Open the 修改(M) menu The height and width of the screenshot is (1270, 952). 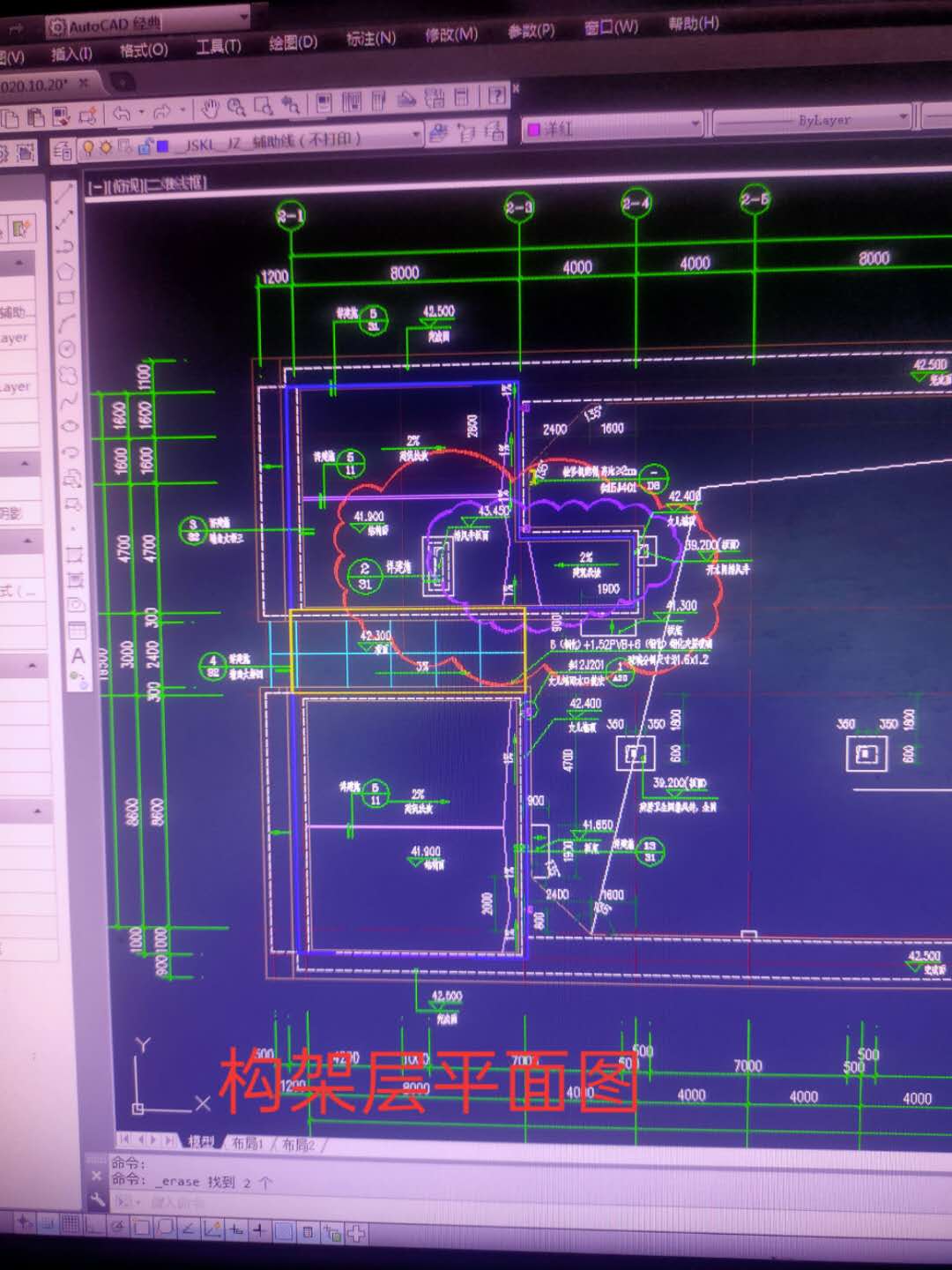point(450,34)
